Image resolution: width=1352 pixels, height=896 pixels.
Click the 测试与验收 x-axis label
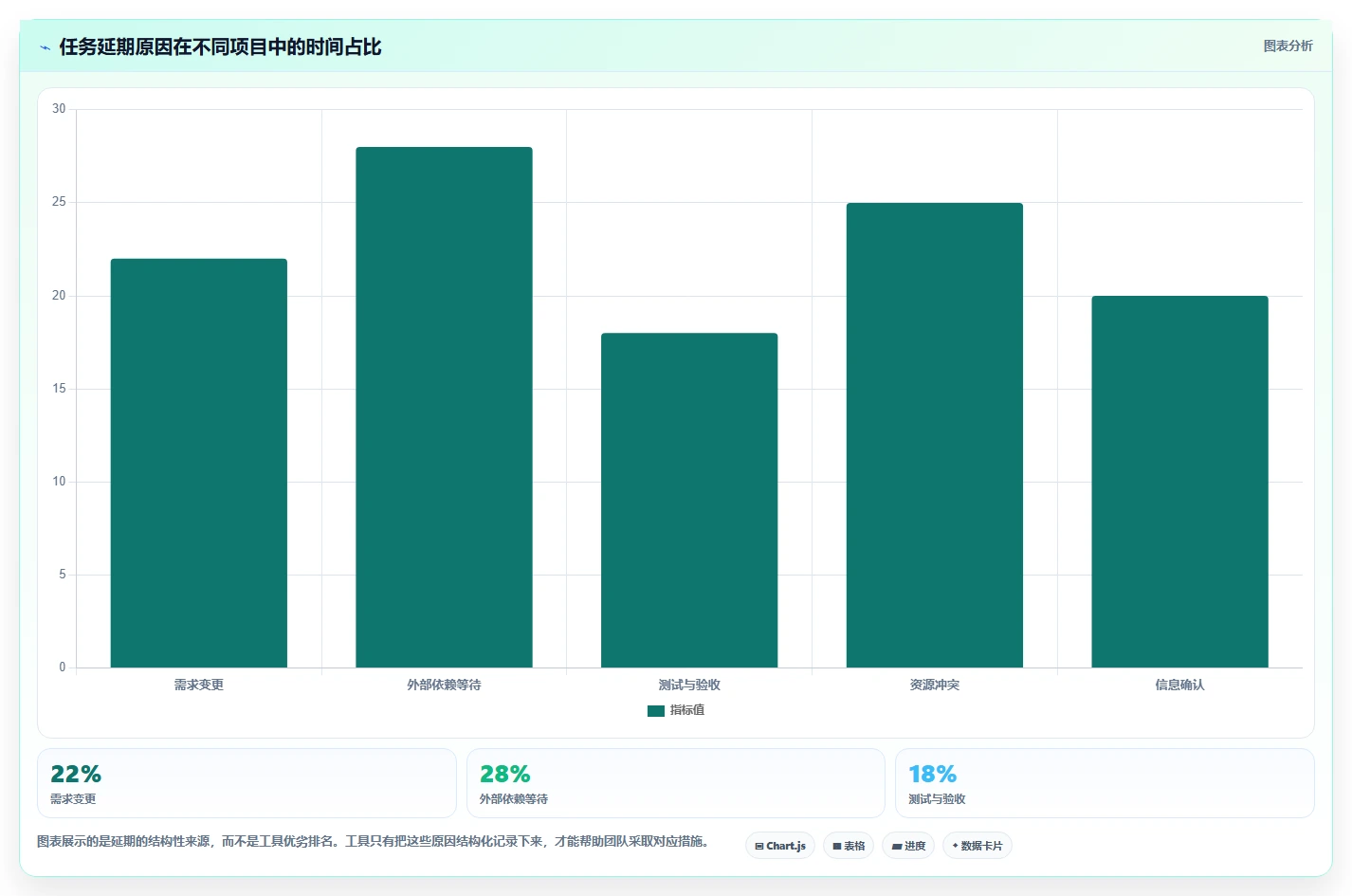689,685
